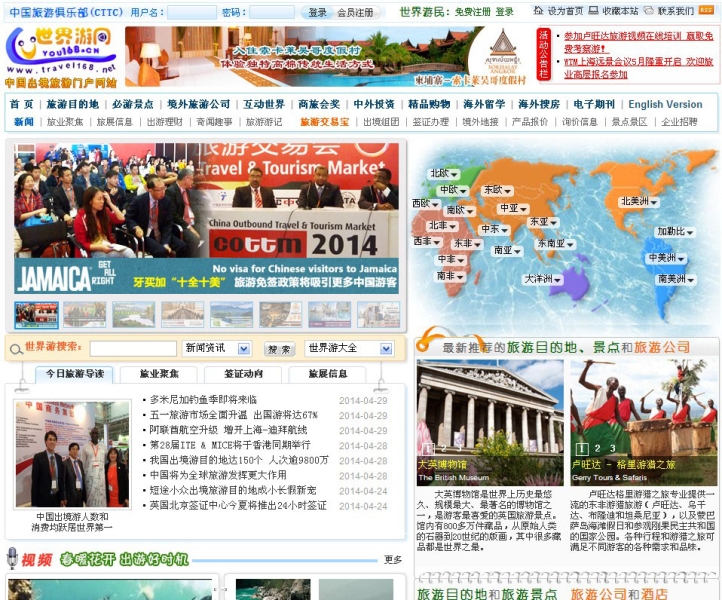
Task: Click the 世界游搜索 keyword input field
Action: [x=133, y=349]
